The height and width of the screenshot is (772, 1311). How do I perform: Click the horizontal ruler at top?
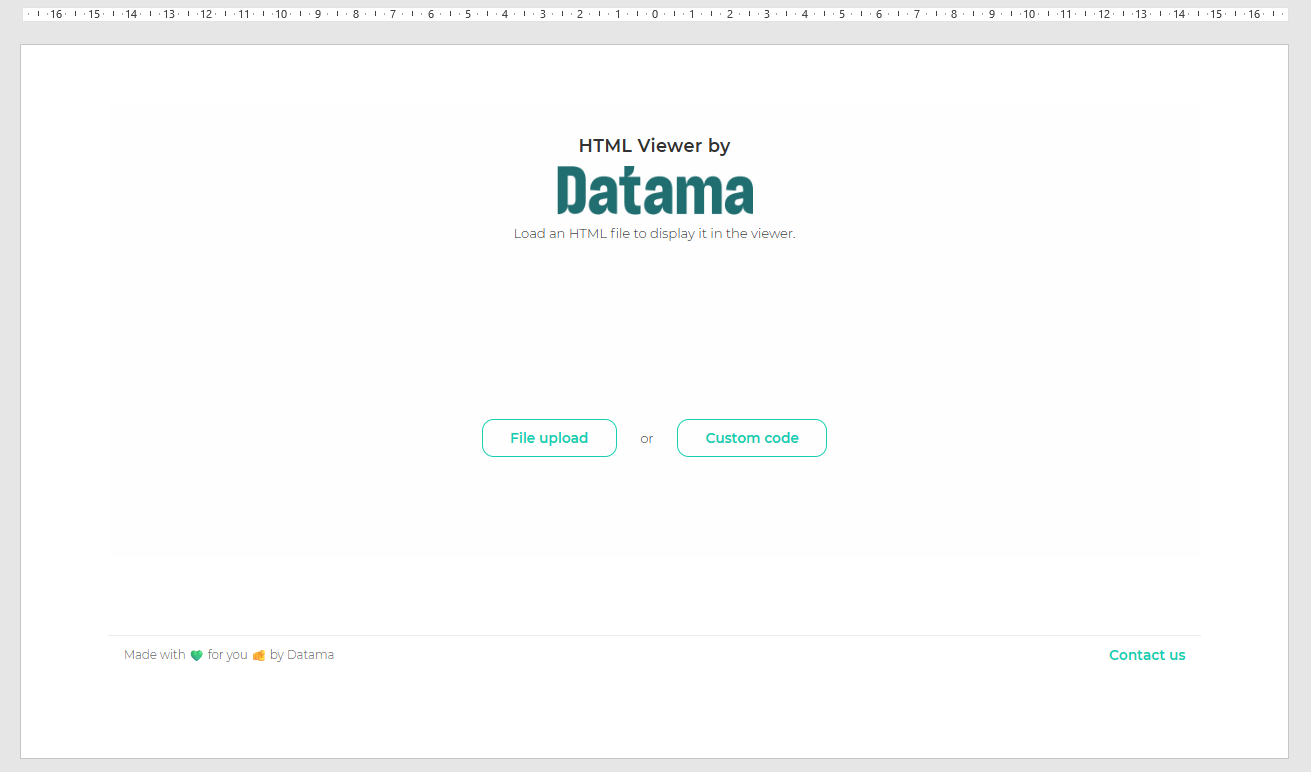click(655, 14)
